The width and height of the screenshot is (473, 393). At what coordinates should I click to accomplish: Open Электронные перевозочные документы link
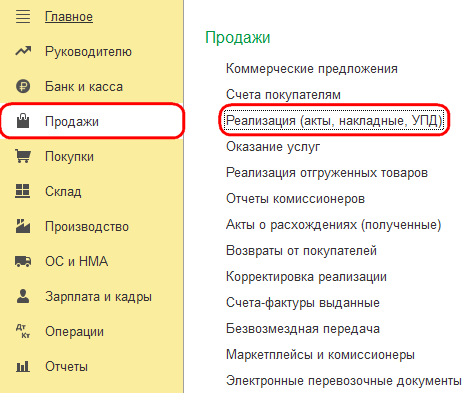344,381
